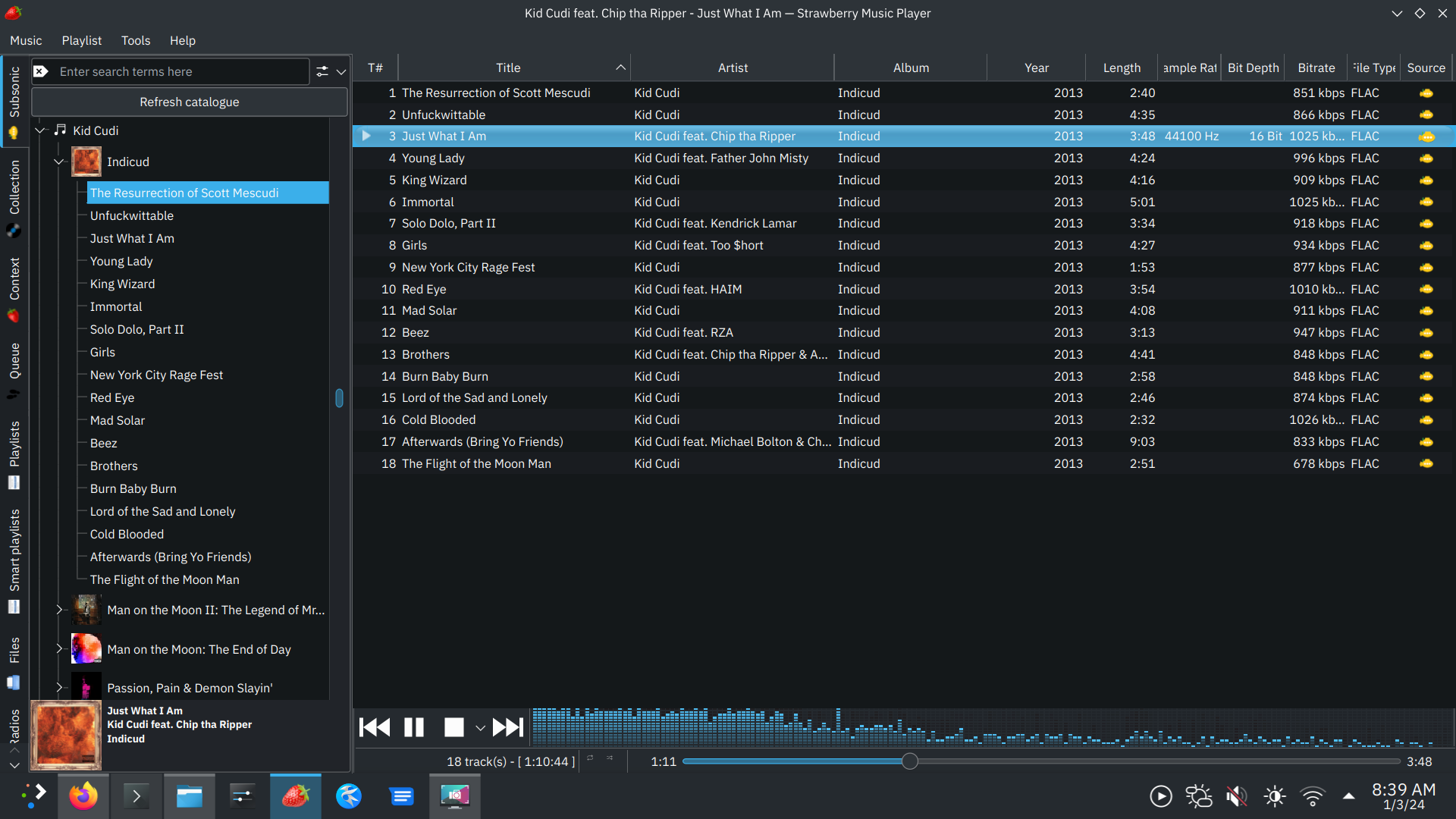Open the Queue sidebar tab
The image size is (1456, 819).
point(14,370)
